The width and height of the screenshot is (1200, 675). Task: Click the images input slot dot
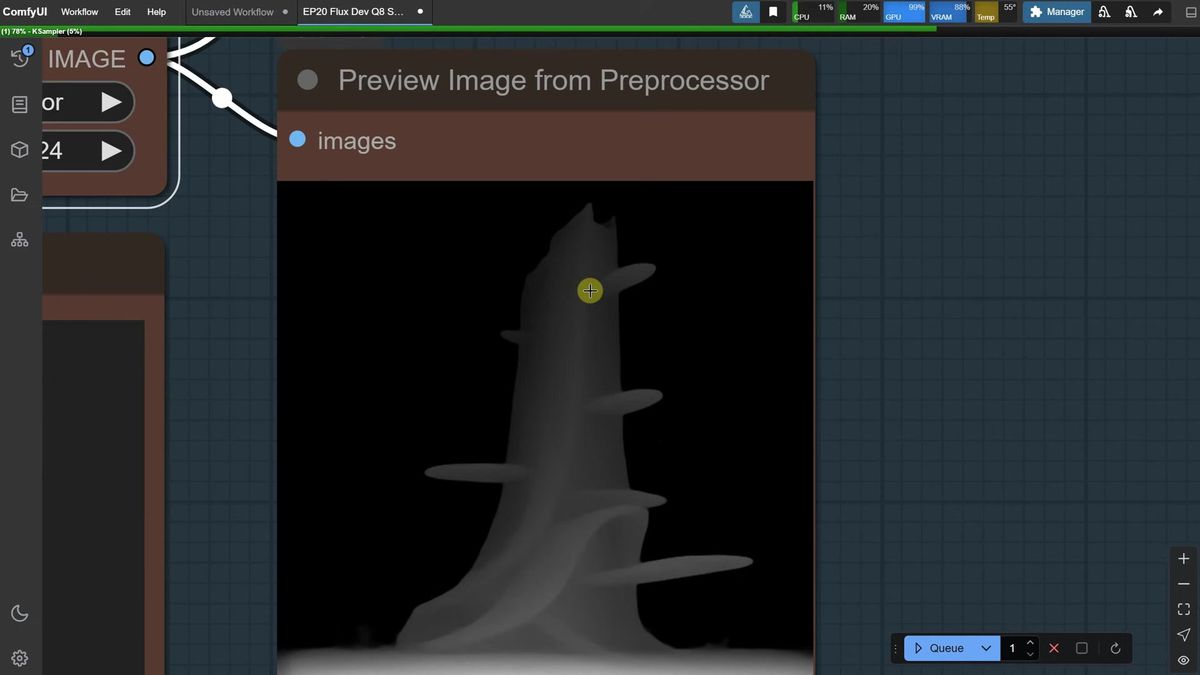[297, 139]
